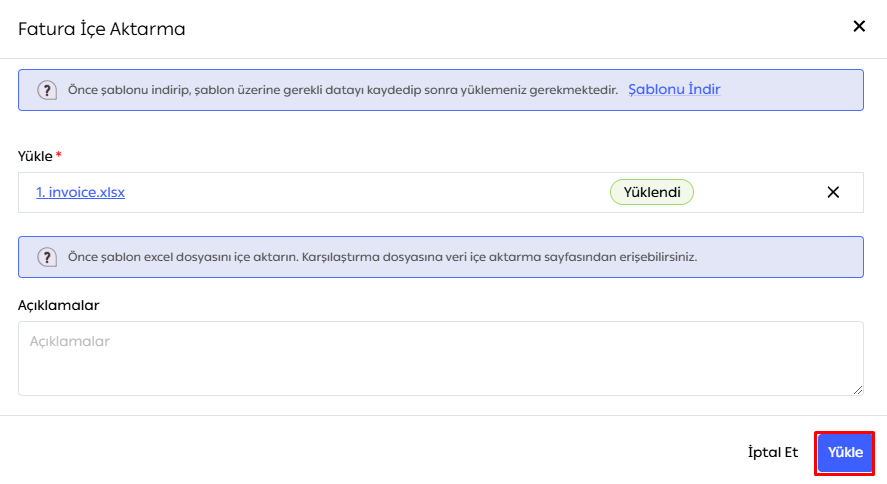This screenshot has width=887, height=484.
Task: Click the note starting 'Önce şablon excel dosyasını'
Action: [x=382, y=257]
